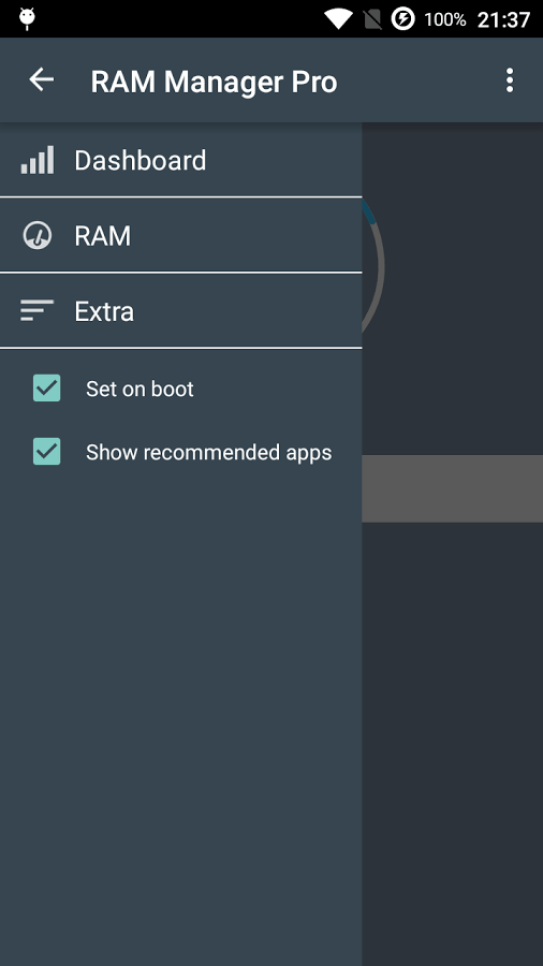Collapse the Extra section

(181, 310)
